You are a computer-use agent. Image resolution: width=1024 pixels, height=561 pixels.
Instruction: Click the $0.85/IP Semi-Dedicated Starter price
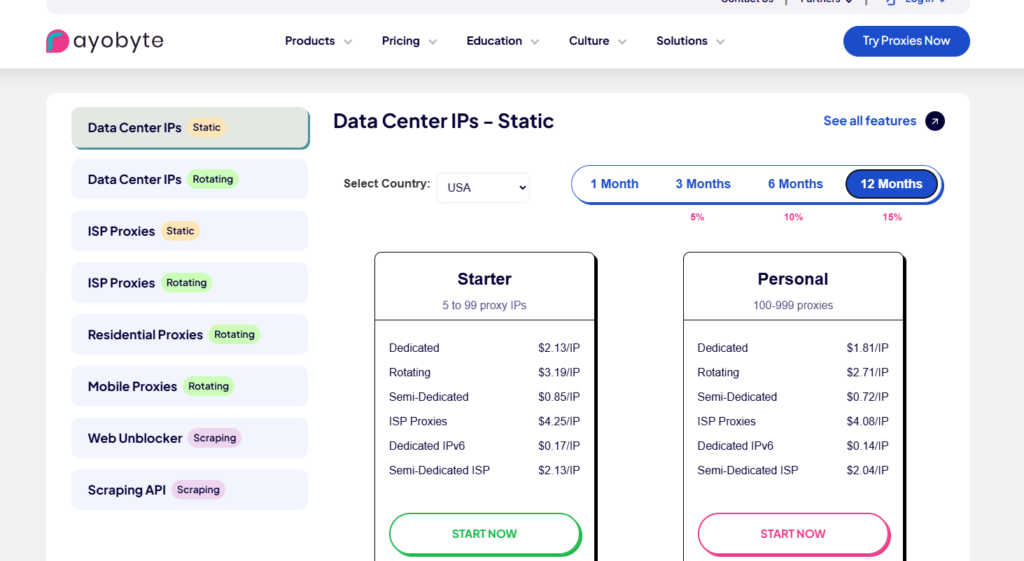(x=559, y=397)
